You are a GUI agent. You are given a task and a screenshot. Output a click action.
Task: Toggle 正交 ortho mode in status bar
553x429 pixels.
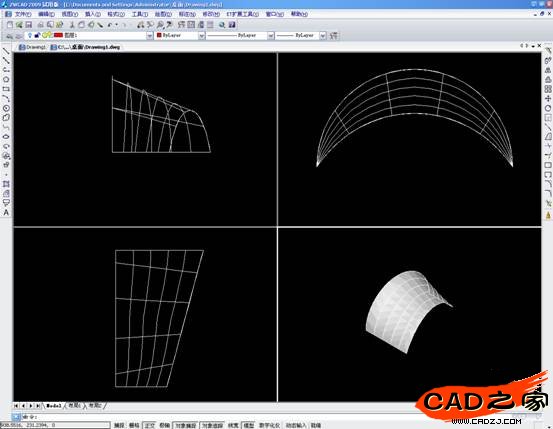[x=150, y=425]
